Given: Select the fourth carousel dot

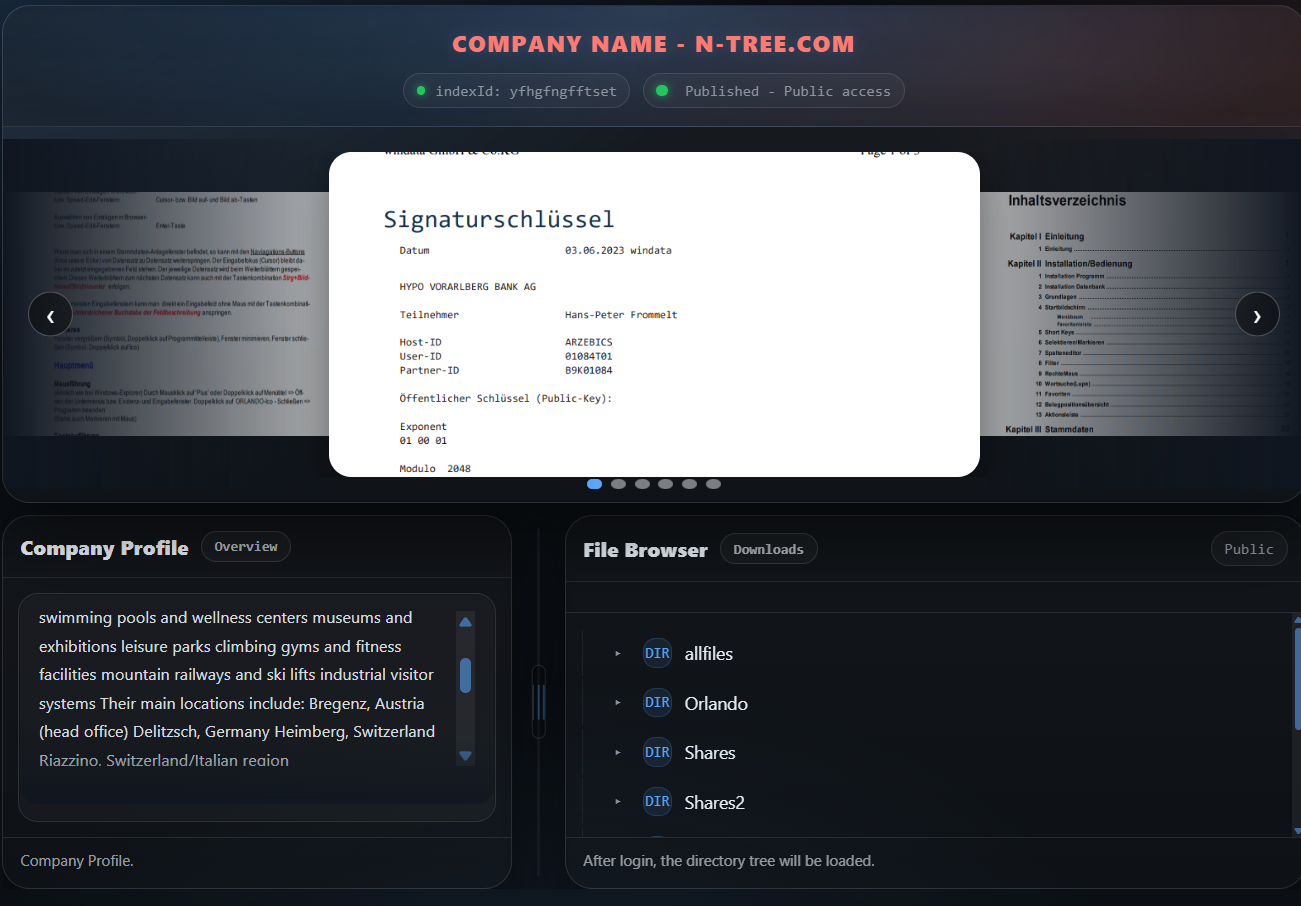Looking at the screenshot, I should tap(666, 484).
